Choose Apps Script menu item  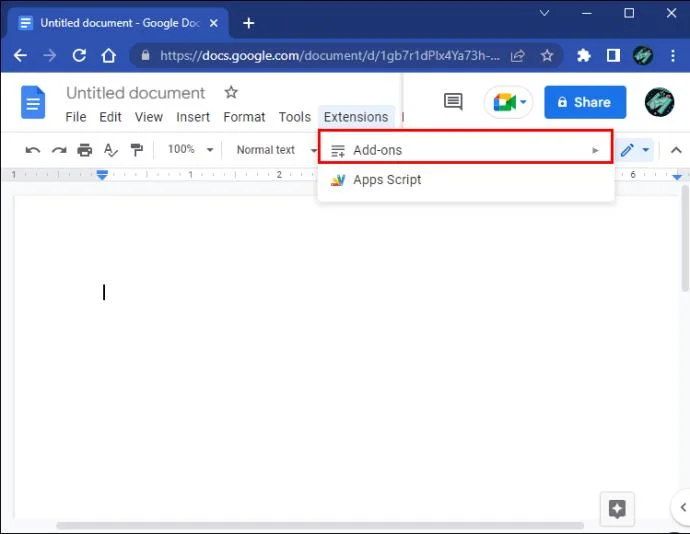pyautogui.click(x=466, y=180)
